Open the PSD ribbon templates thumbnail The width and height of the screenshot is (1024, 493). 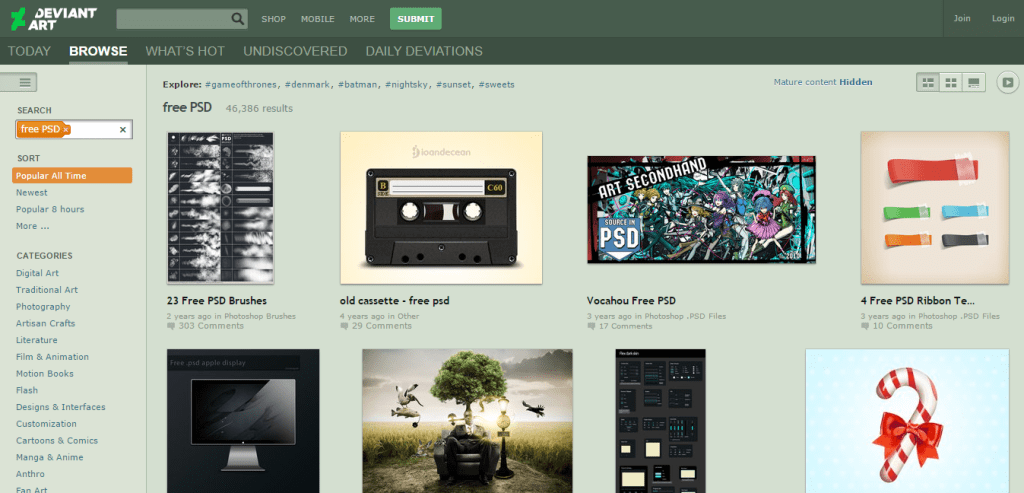(935, 208)
